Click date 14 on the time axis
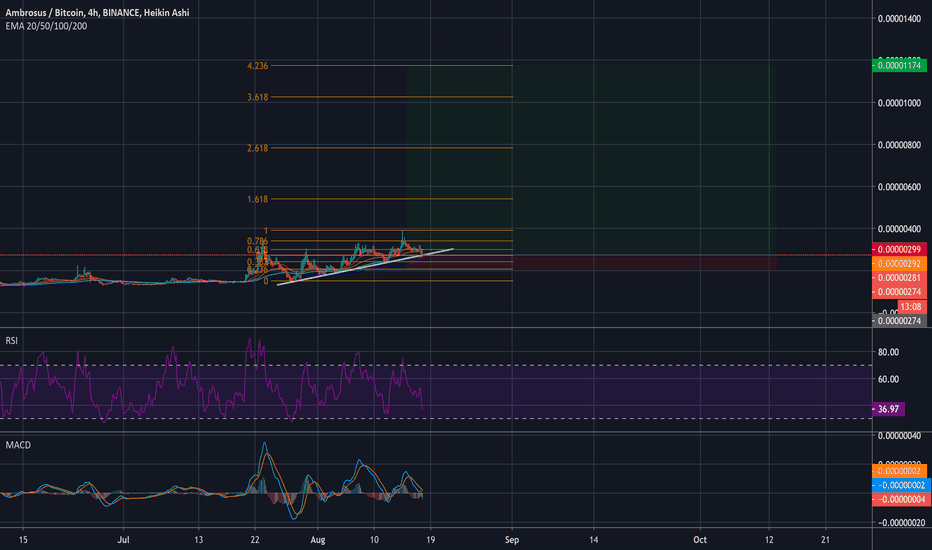The height and width of the screenshot is (550, 932). point(594,540)
